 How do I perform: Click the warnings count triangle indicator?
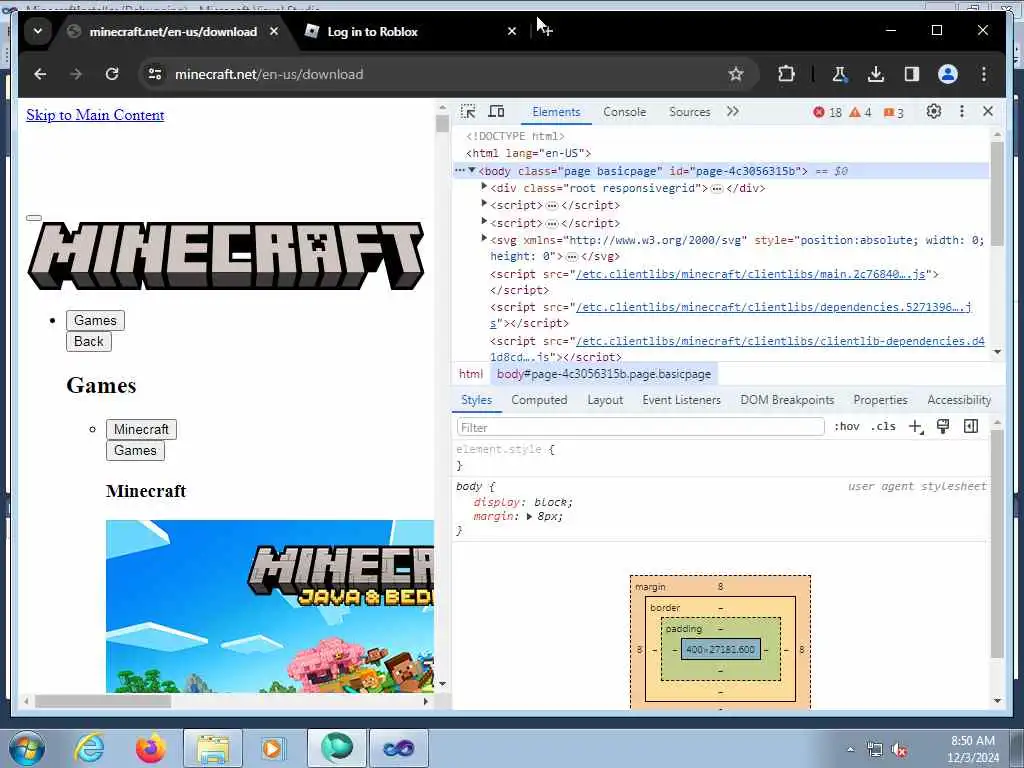[x=860, y=112]
